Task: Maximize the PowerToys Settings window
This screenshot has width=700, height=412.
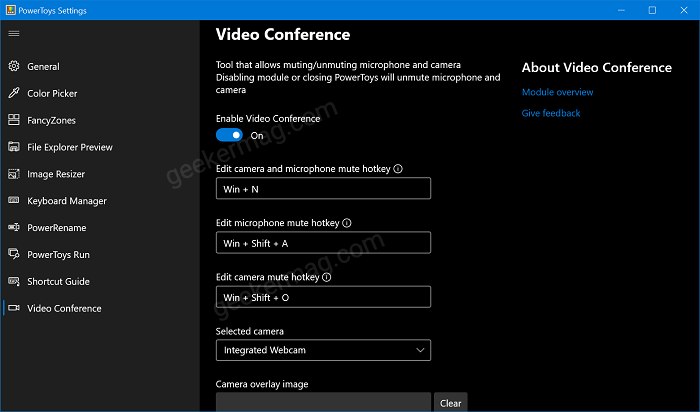Action: point(652,10)
